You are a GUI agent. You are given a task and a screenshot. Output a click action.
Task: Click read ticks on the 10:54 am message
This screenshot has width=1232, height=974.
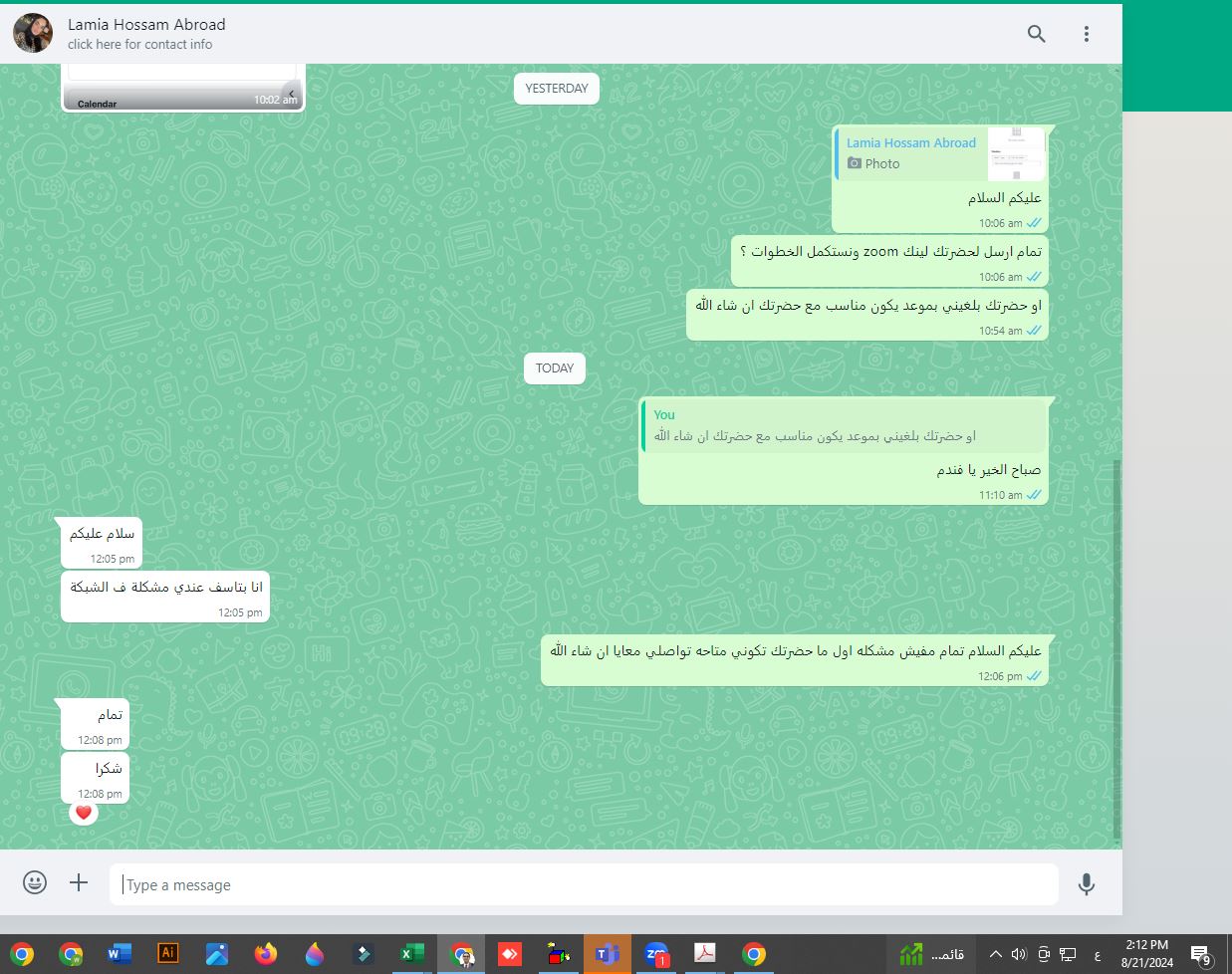coord(1034,331)
